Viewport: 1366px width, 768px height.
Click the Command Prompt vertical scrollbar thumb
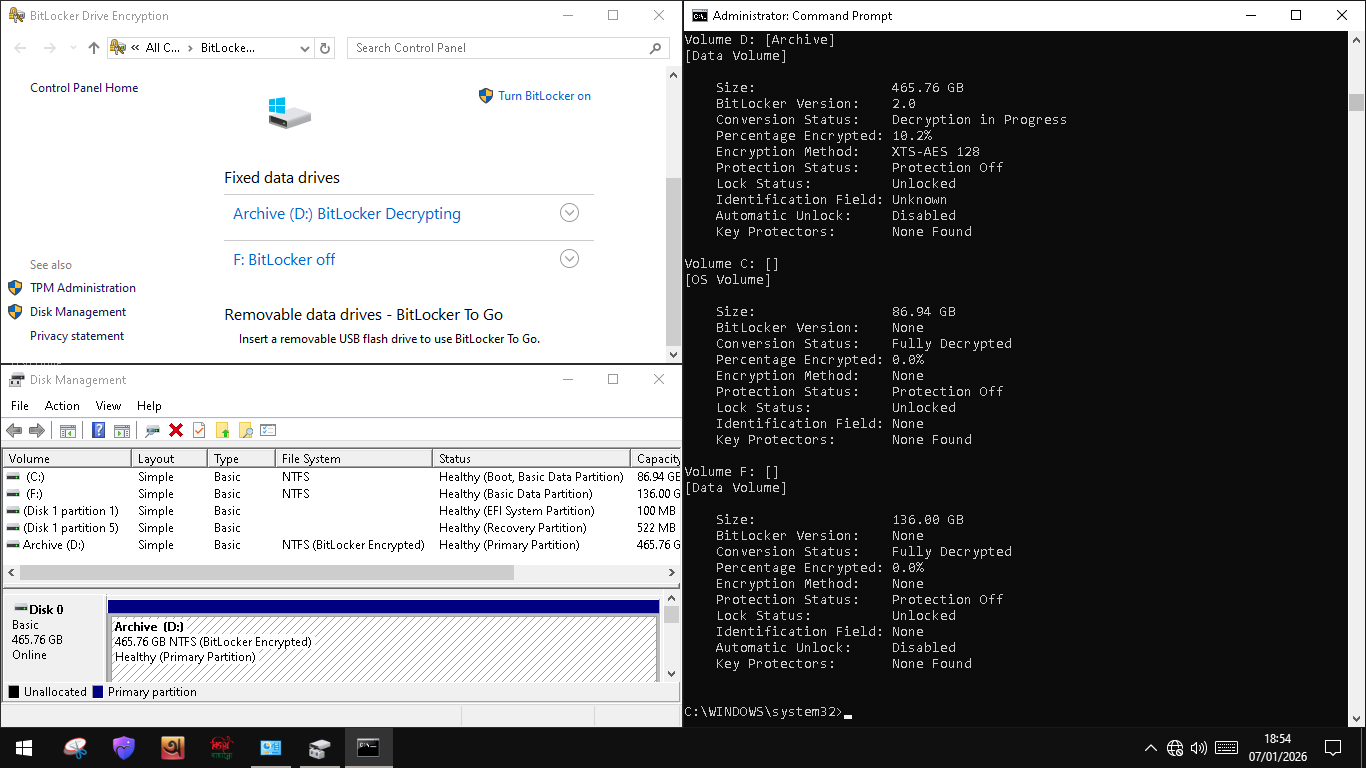pos(1356,102)
